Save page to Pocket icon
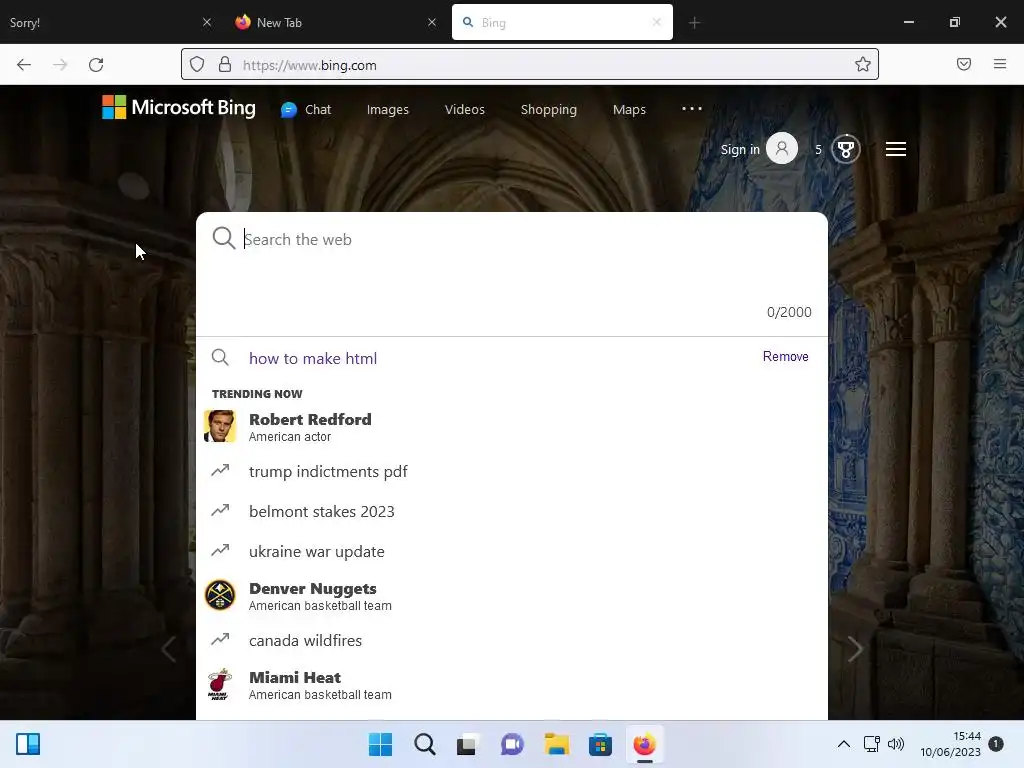 pos(964,64)
